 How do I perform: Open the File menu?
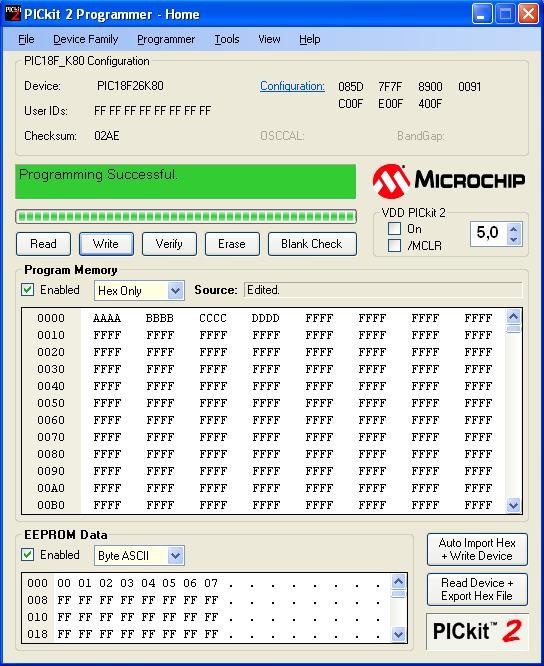coord(26,40)
